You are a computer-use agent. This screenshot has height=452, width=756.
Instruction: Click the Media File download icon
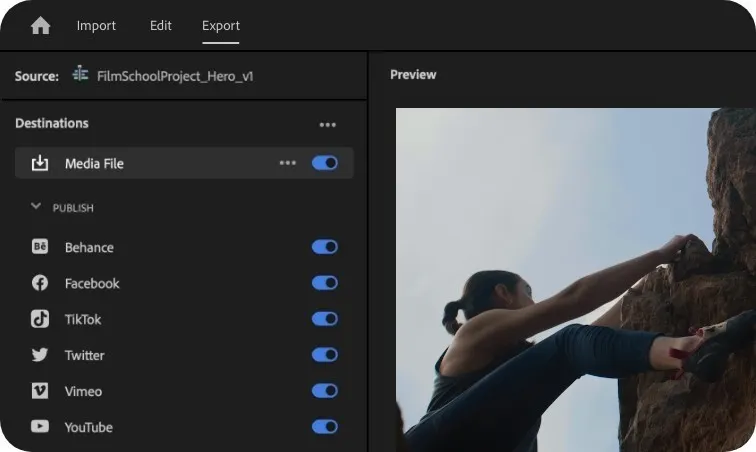point(40,163)
